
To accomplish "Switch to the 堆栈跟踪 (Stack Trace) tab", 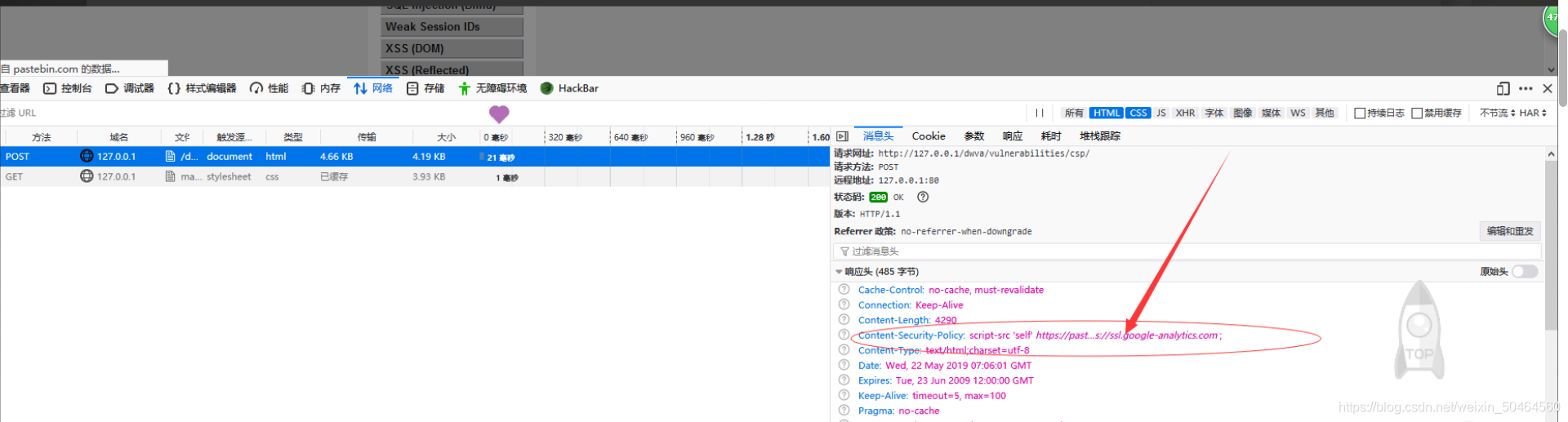I will (1100, 136).
